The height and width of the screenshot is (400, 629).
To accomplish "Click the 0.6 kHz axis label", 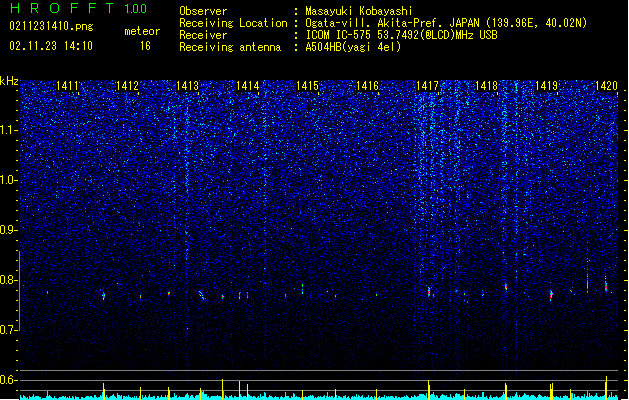I will click(9, 380).
